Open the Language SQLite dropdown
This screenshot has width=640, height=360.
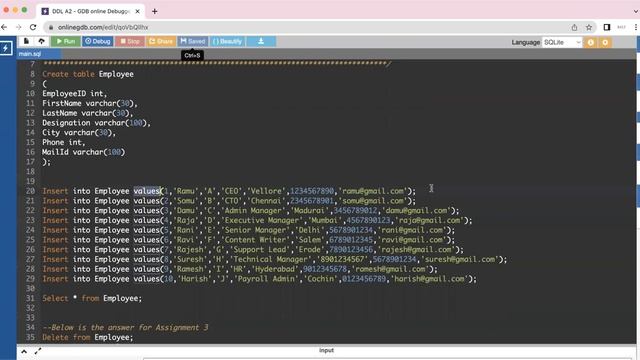coord(562,42)
